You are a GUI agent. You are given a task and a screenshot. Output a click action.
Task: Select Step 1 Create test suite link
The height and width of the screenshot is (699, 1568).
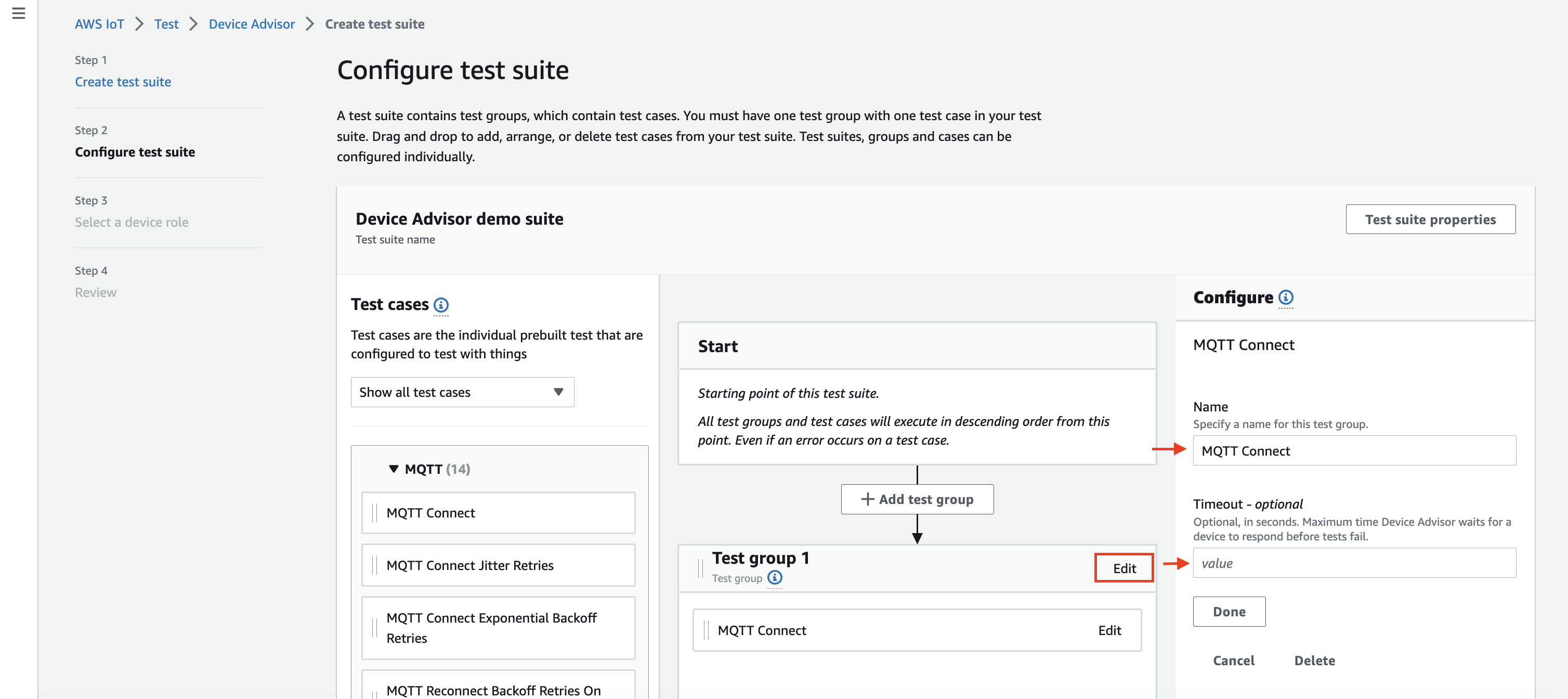coord(124,81)
